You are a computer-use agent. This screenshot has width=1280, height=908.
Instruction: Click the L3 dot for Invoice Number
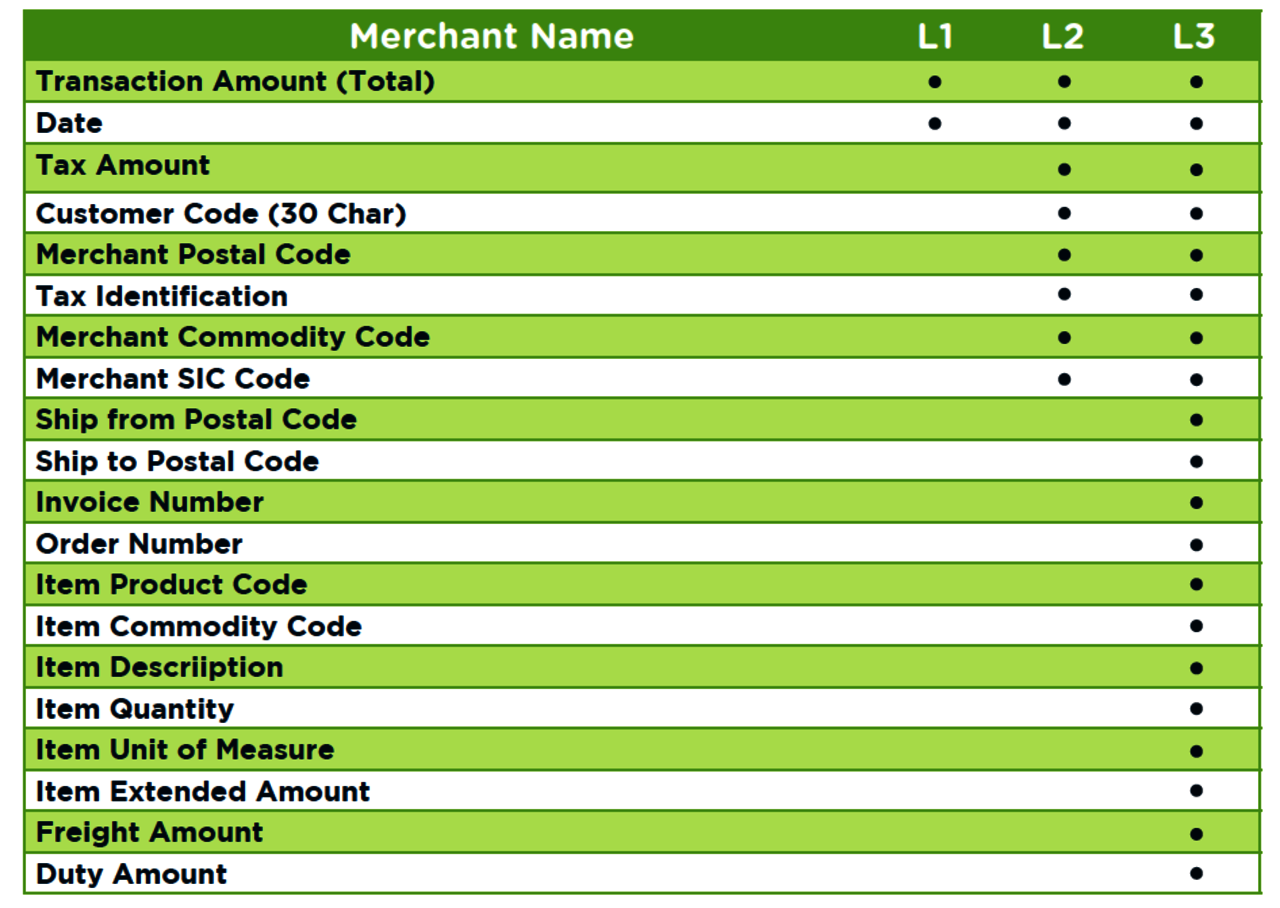1196,502
